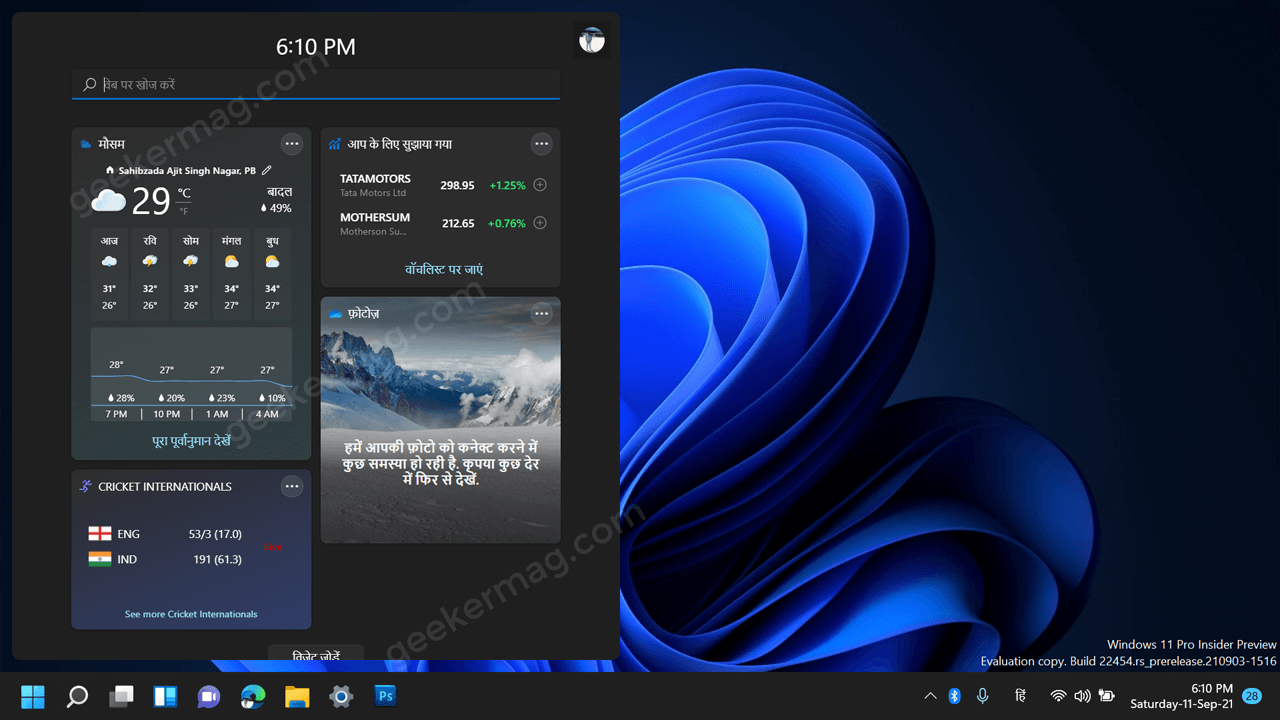This screenshot has height=720, width=1280.
Task: Click the 29 degree current temperature
Action: pyautogui.click(x=151, y=201)
